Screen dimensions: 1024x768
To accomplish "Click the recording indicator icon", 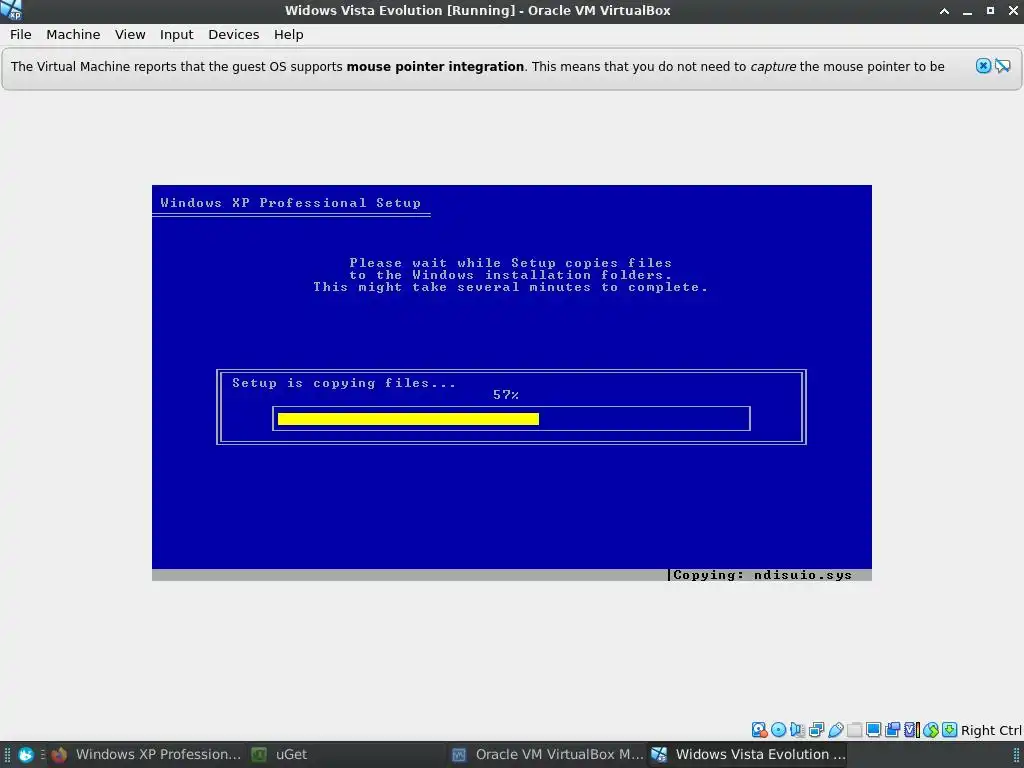I will 892,729.
